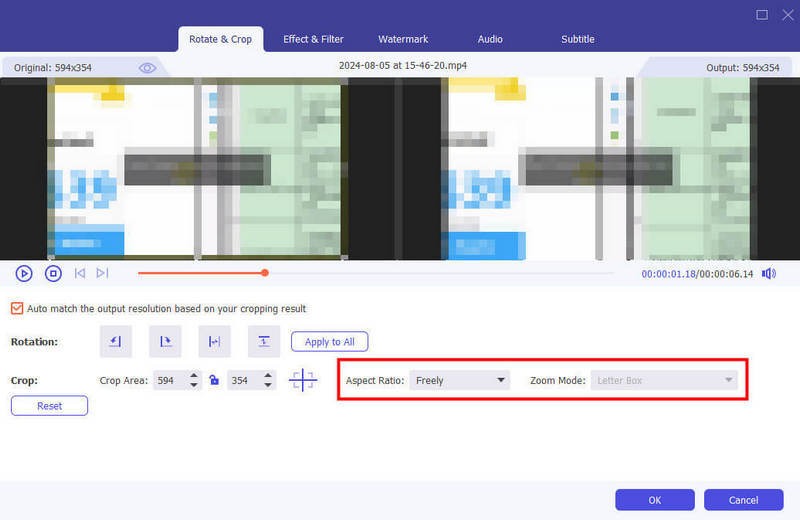800x520 pixels.
Task: Open the Watermark tab
Action: 403,39
